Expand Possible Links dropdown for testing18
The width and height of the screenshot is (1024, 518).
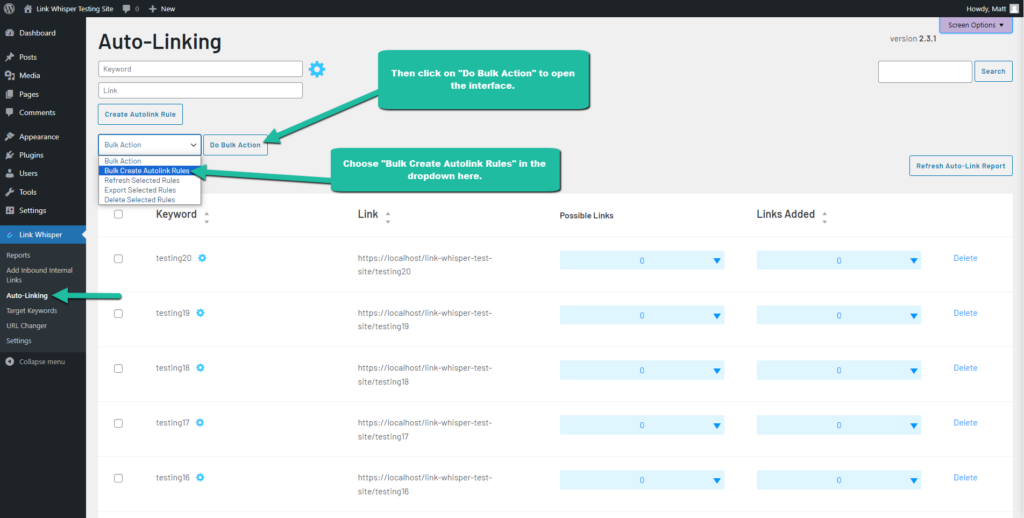coord(641,370)
